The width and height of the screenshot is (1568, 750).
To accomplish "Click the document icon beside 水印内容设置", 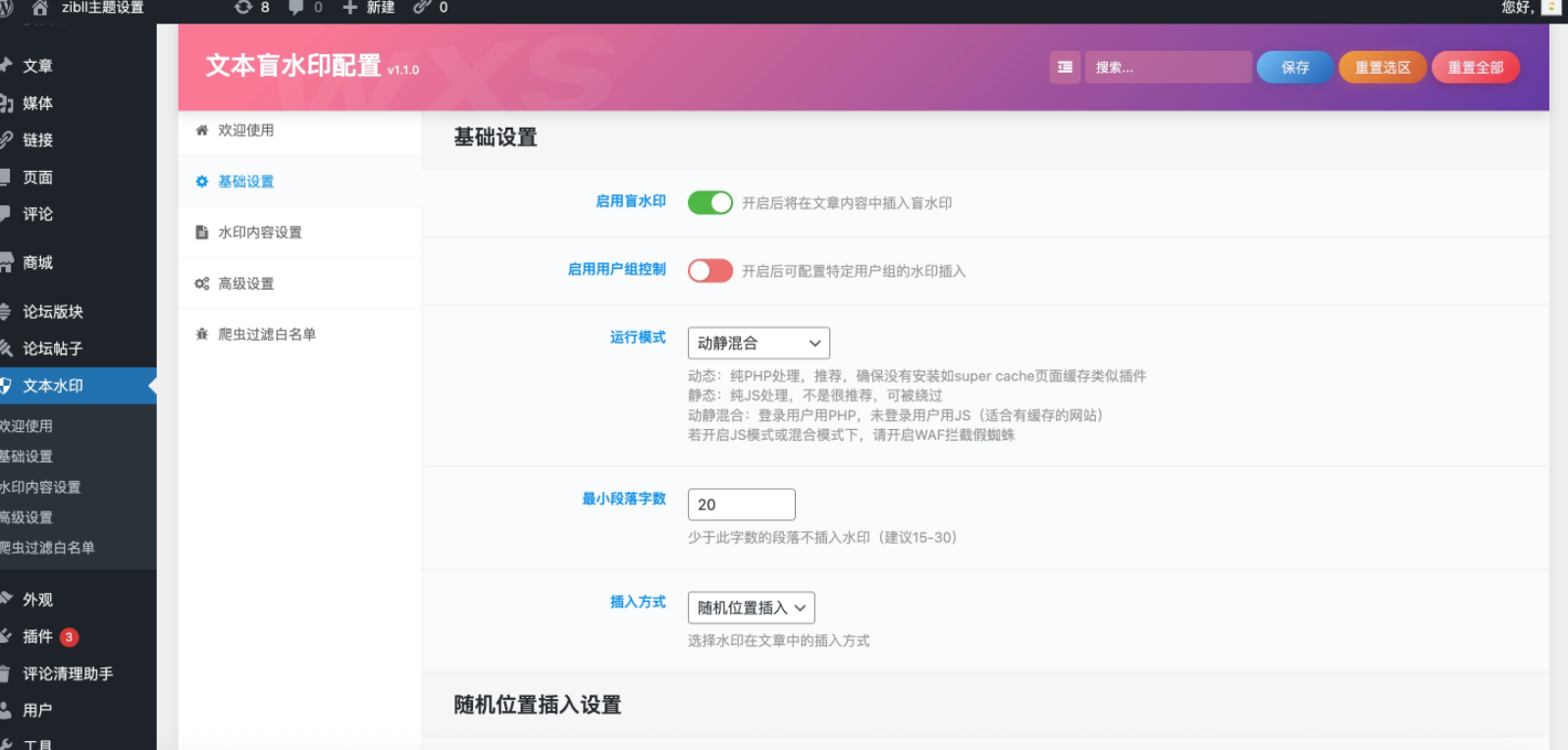I will (x=202, y=233).
